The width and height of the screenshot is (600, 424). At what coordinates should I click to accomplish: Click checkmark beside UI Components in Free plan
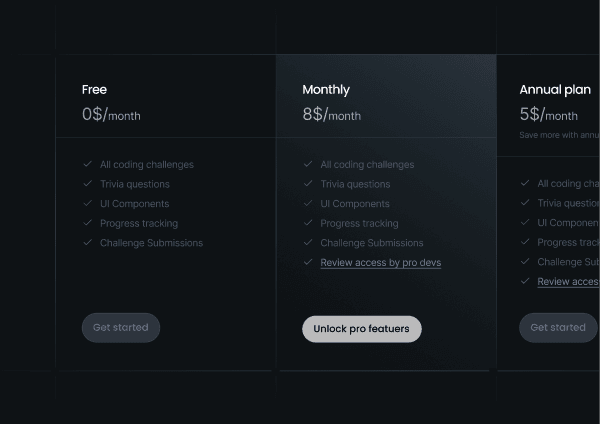pyautogui.click(x=88, y=203)
